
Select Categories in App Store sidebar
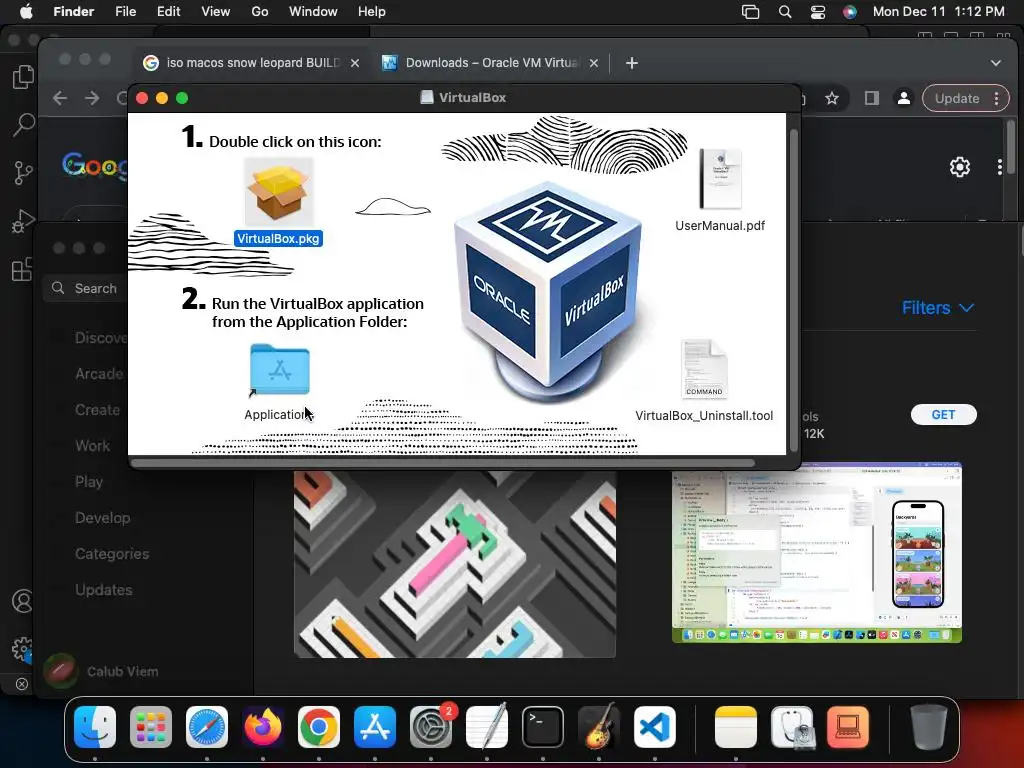tap(112, 553)
